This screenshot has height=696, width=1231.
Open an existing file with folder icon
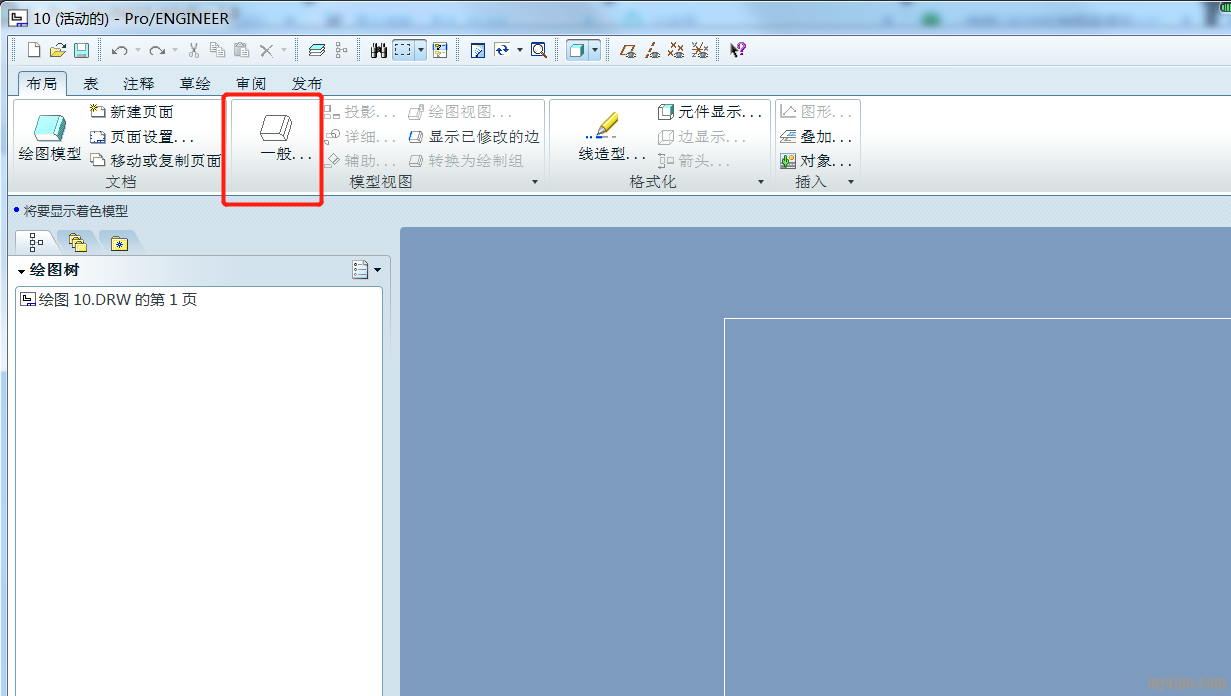point(58,50)
